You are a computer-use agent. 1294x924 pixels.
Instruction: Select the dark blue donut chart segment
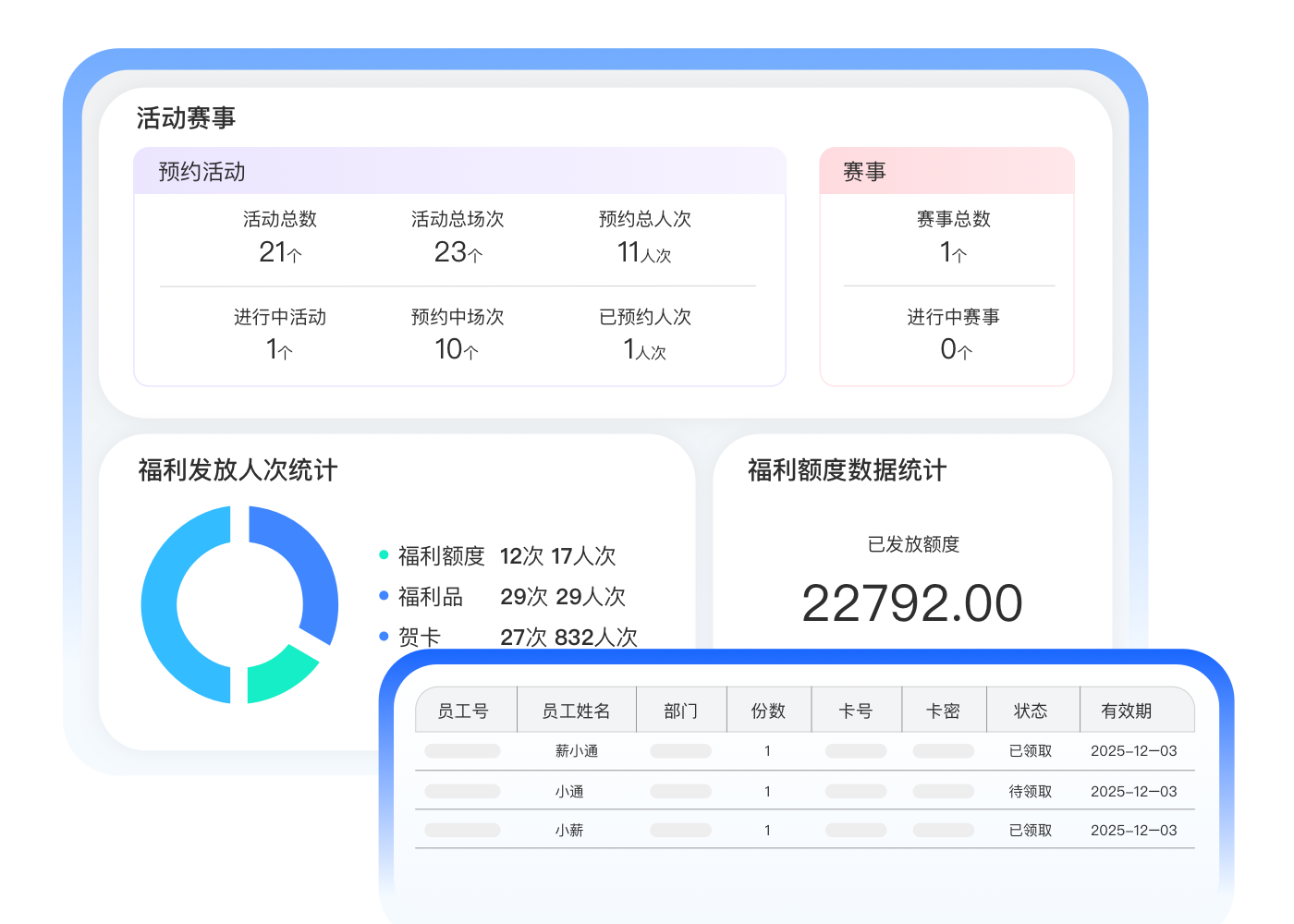pos(305,564)
